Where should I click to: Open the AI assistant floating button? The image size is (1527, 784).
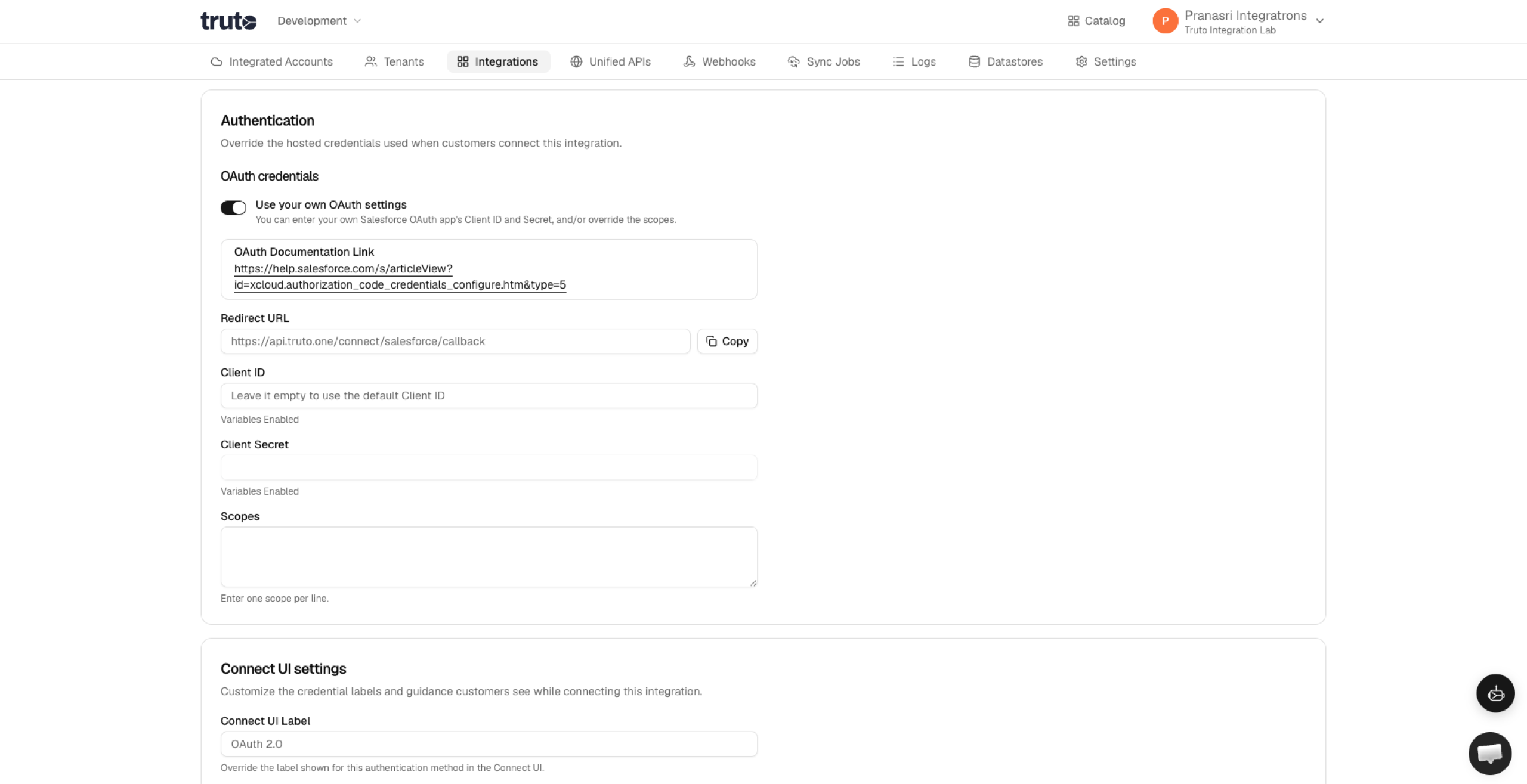[1495, 693]
